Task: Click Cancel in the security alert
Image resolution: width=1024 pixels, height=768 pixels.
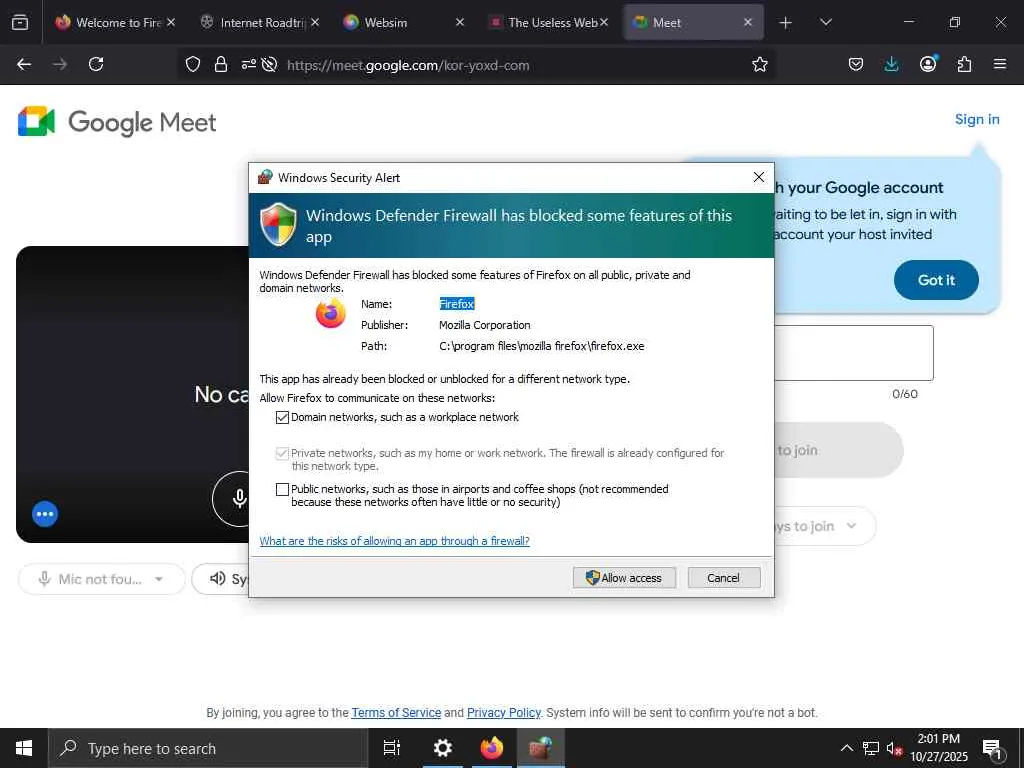Action: 724,578
